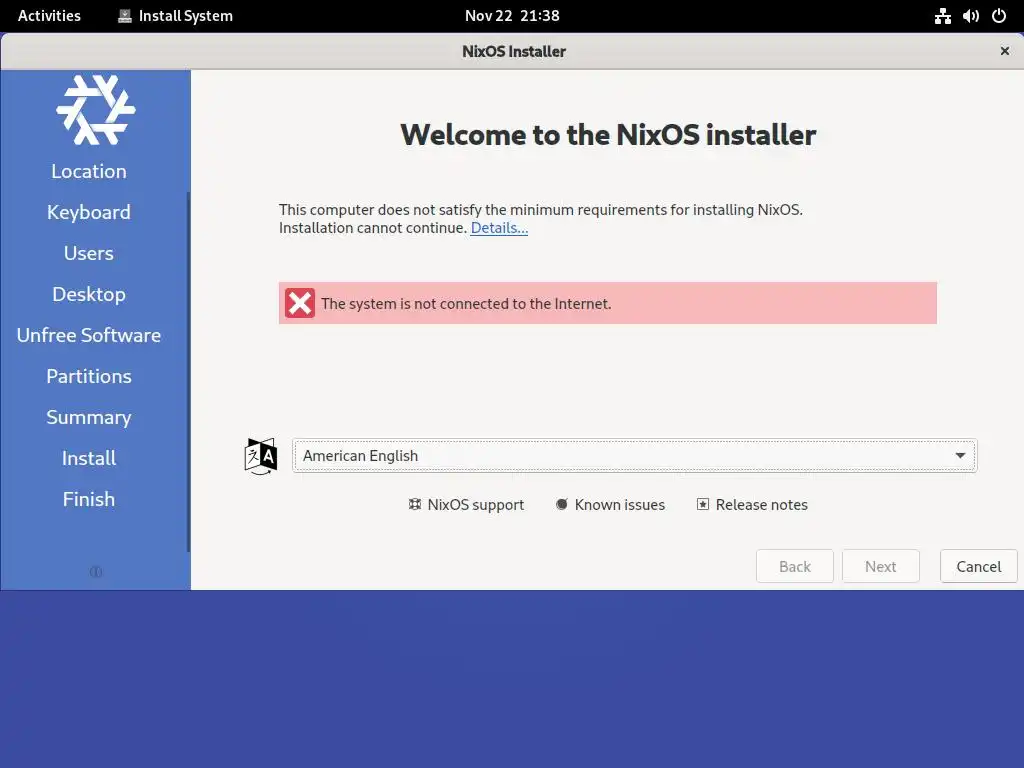Select the Desktop step in sidebar
This screenshot has height=768, width=1024.
click(x=89, y=295)
